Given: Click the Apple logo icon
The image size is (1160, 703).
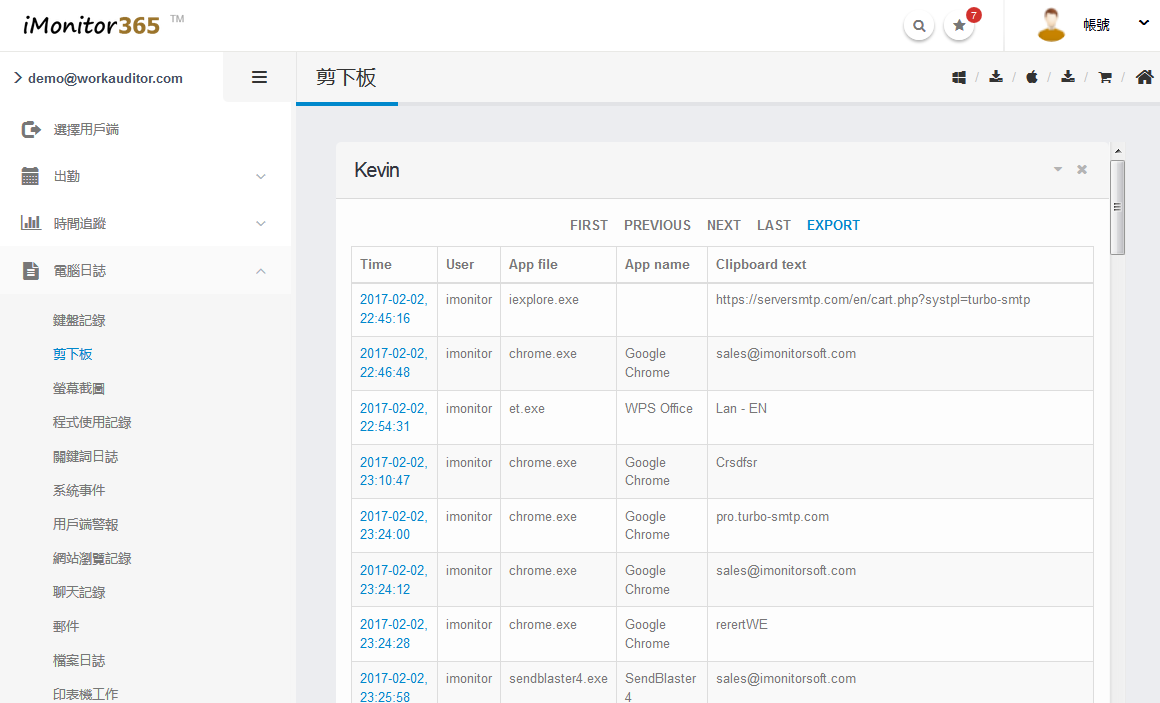Looking at the screenshot, I should point(1032,77).
